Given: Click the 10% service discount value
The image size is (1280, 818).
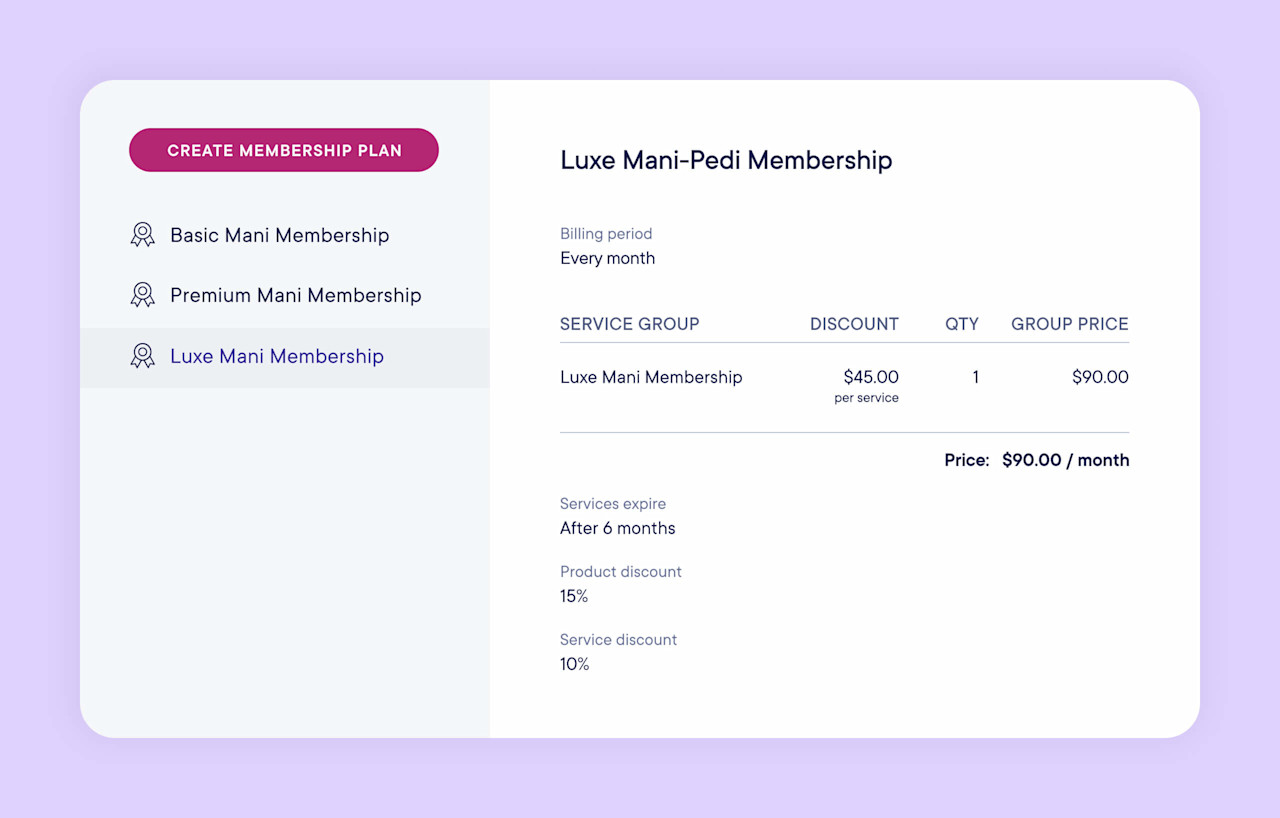Looking at the screenshot, I should pyautogui.click(x=574, y=664).
